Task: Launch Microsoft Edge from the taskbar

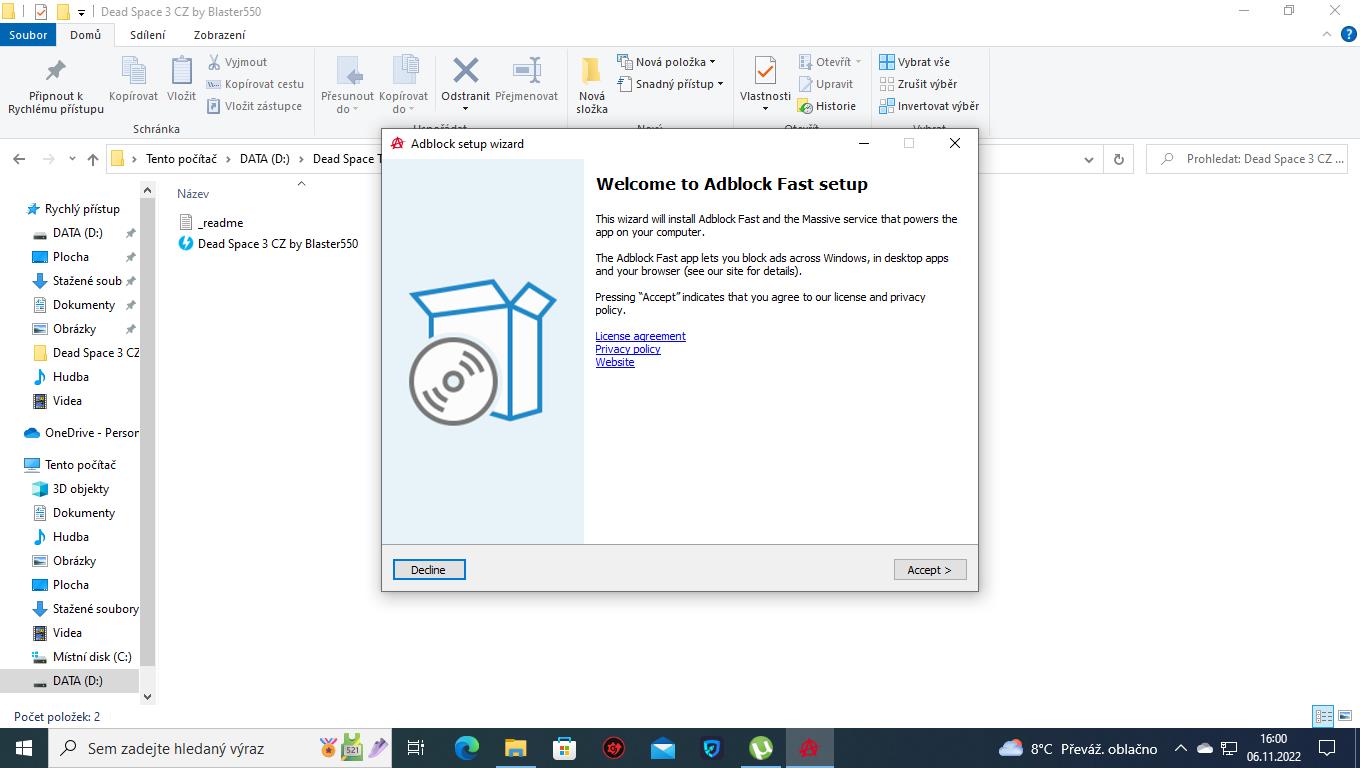Action: [466, 748]
